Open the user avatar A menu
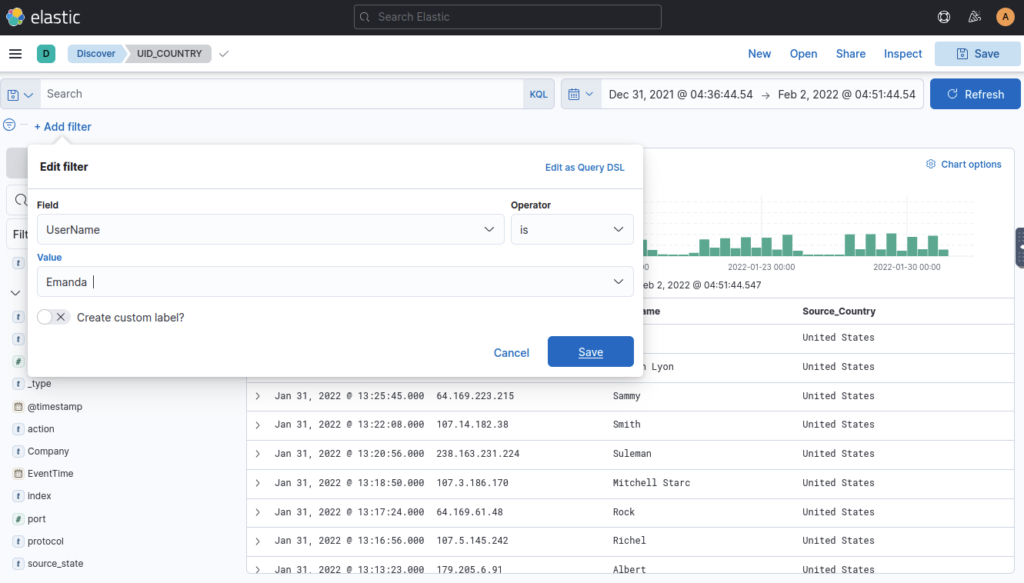The height and width of the screenshot is (583, 1024). pos(1005,17)
